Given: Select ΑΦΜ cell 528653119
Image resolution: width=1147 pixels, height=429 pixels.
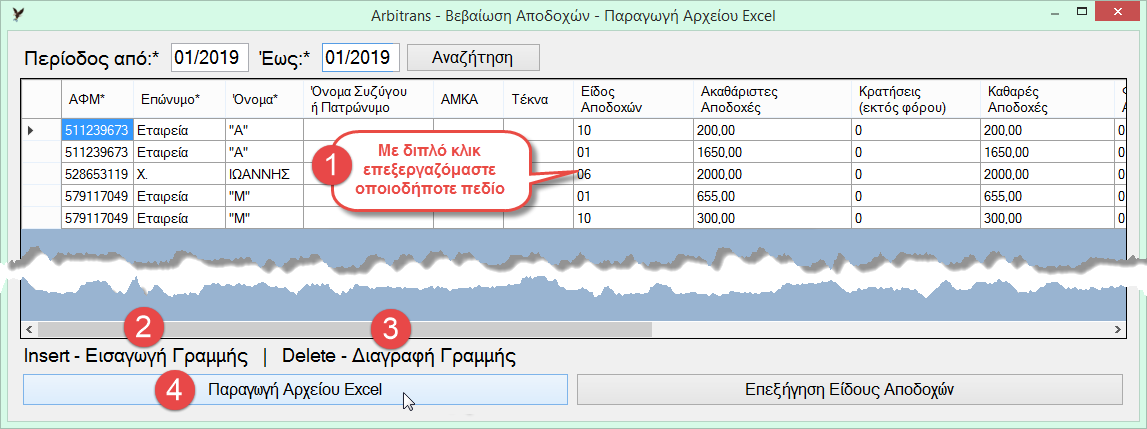Looking at the screenshot, I should (x=97, y=174).
